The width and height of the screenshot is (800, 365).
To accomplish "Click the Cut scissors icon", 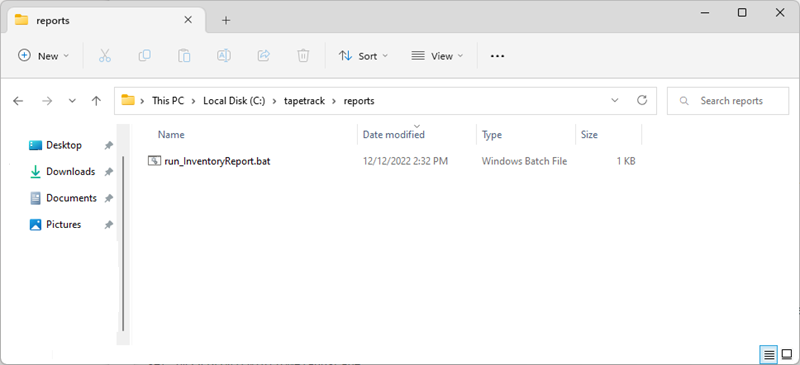I will tap(105, 56).
